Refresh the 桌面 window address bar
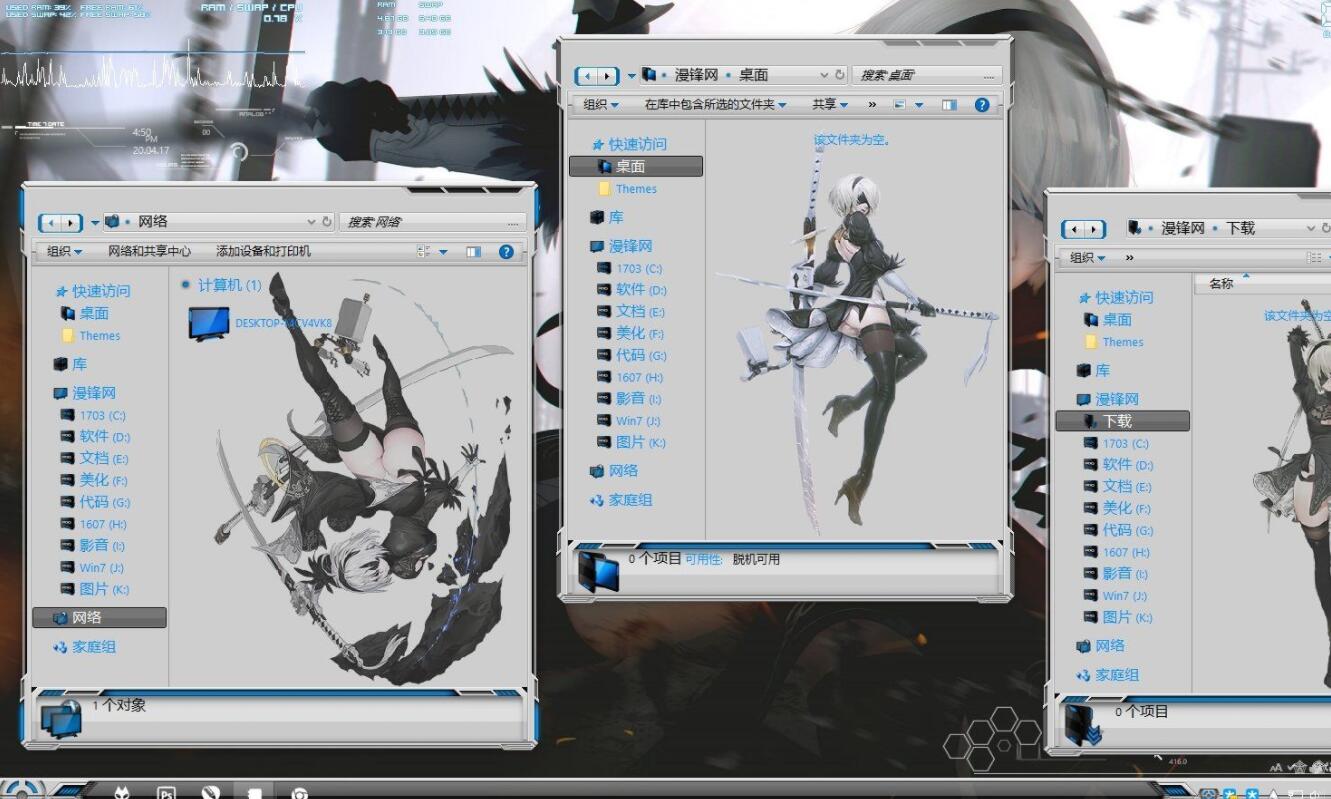The image size is (1331, 799). tap(840, 75)
